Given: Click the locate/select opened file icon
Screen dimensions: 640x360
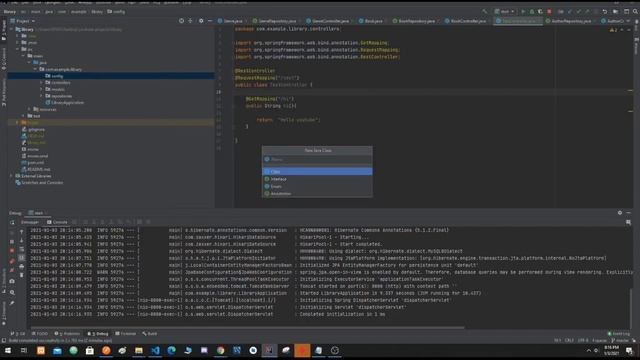Looking at the screenshot, I should point(181,21).
